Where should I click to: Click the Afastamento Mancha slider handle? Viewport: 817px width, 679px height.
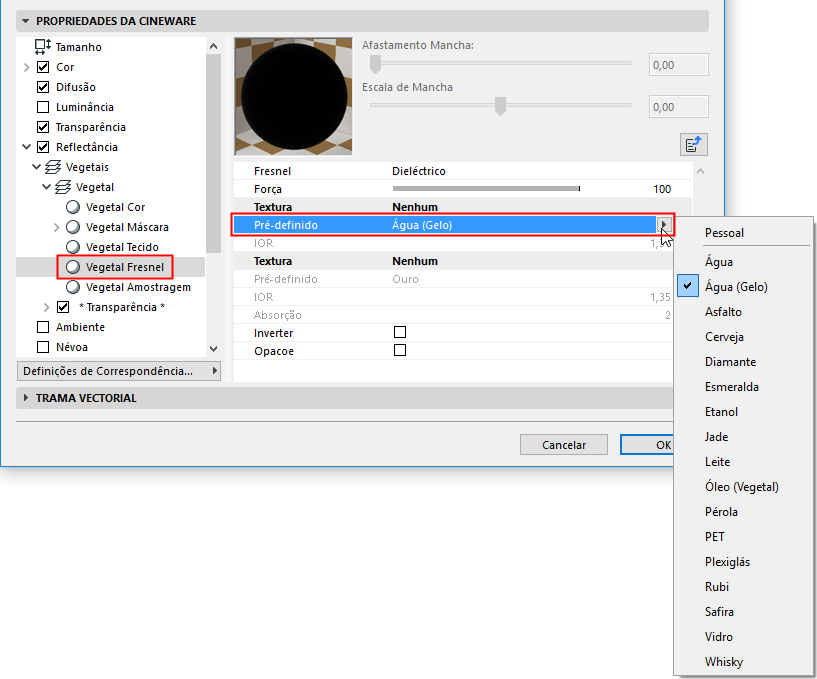pyautogui.click(x=375, y=64)
